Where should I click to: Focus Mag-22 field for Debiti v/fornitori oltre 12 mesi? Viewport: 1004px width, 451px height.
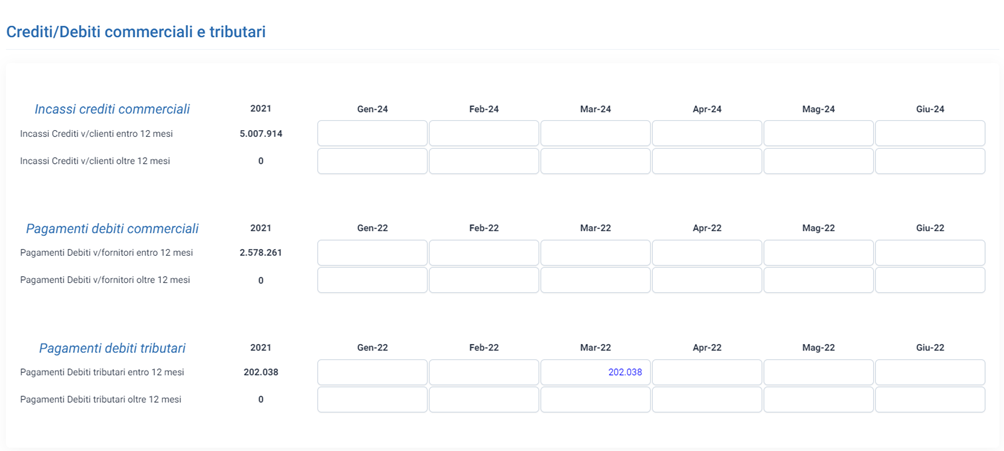(818, 280)
